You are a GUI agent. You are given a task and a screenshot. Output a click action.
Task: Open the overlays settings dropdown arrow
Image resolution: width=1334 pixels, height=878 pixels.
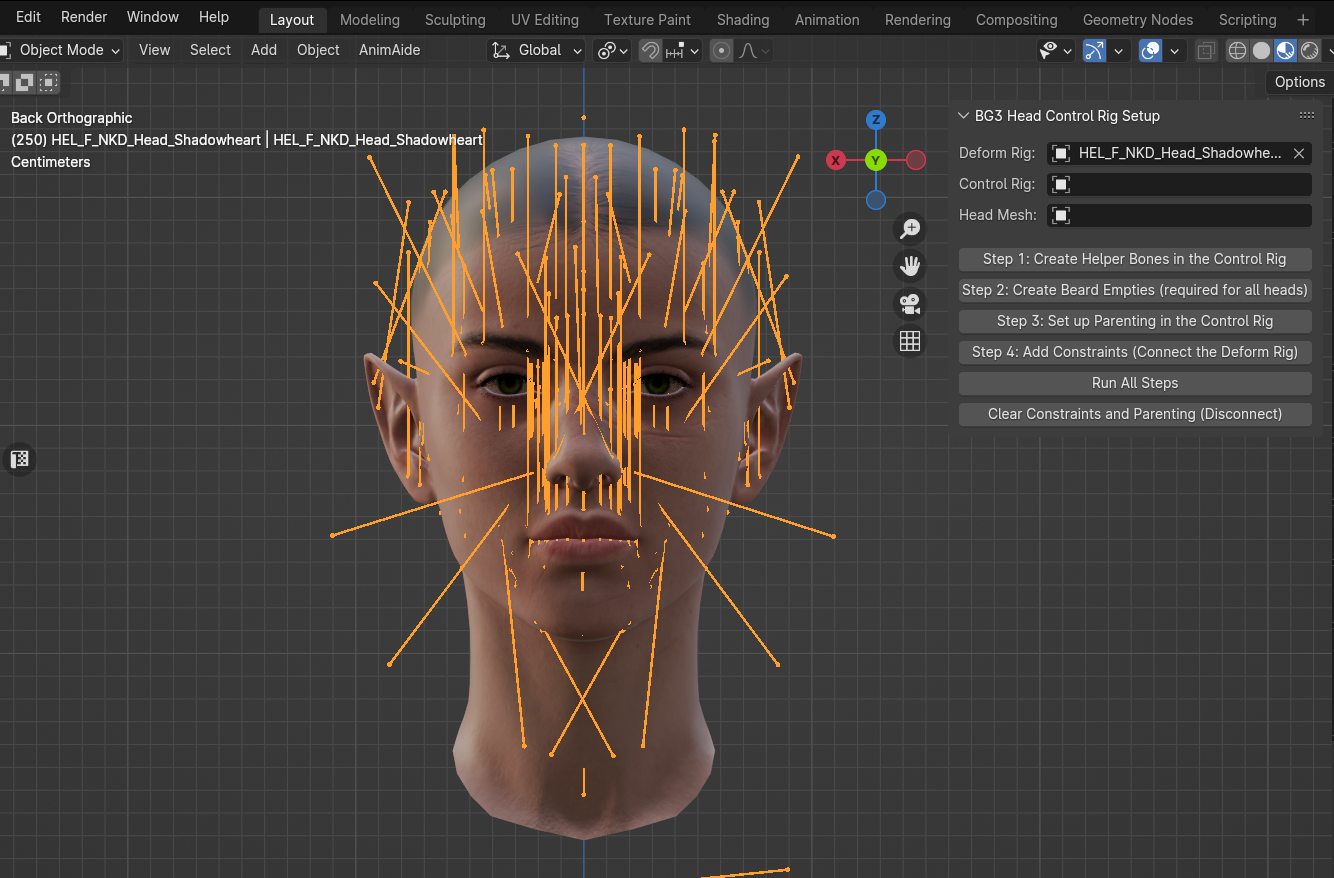pyautogui.click(x=1175, y=50)
